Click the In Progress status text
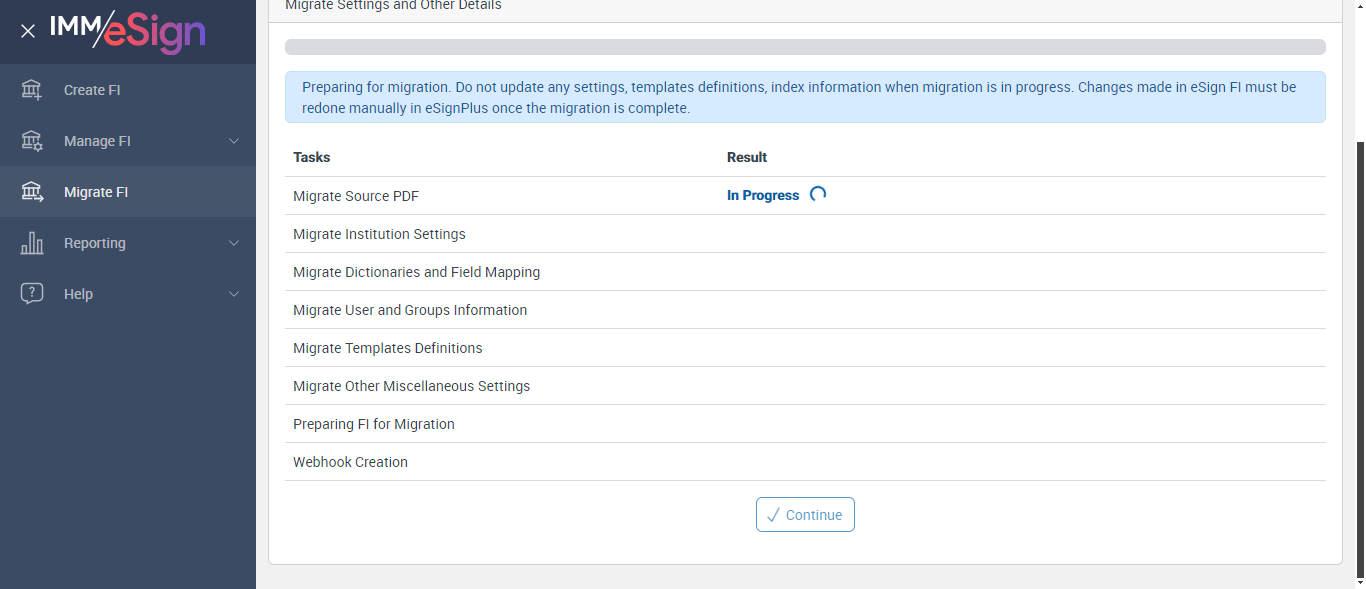Screen dimensions: 1366x589 coord(763,196)
